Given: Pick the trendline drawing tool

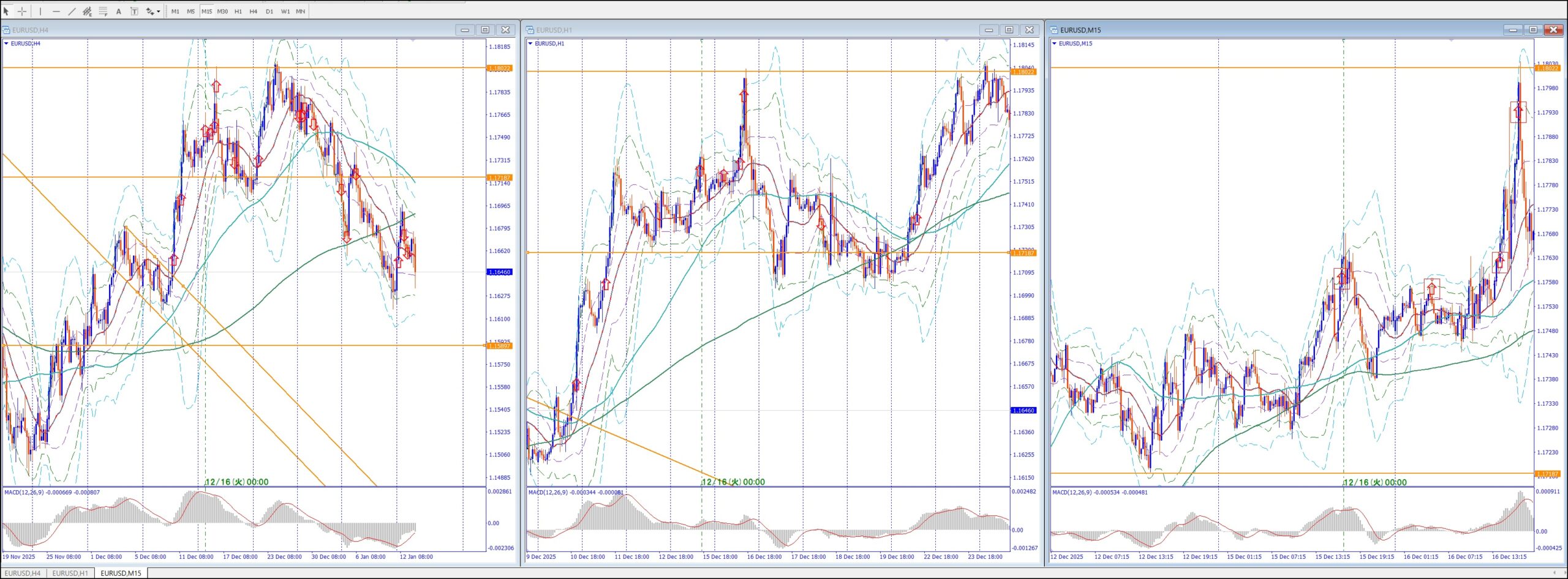Looking at the screenshot, I should click(72, 11).
